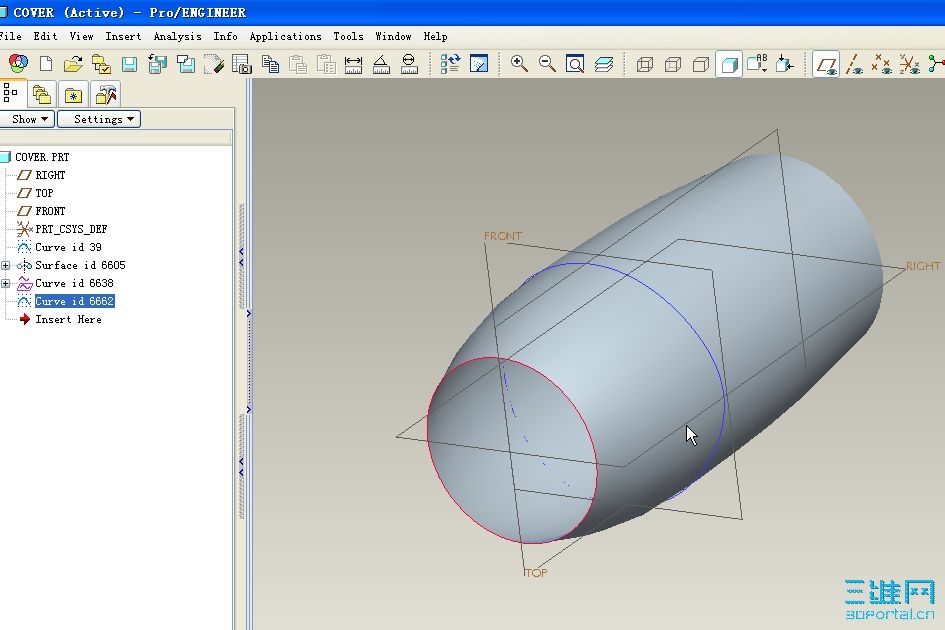The image size is (945, 630).
Task: Click the Zoom In magnifier icon
Action: (519, 64)
